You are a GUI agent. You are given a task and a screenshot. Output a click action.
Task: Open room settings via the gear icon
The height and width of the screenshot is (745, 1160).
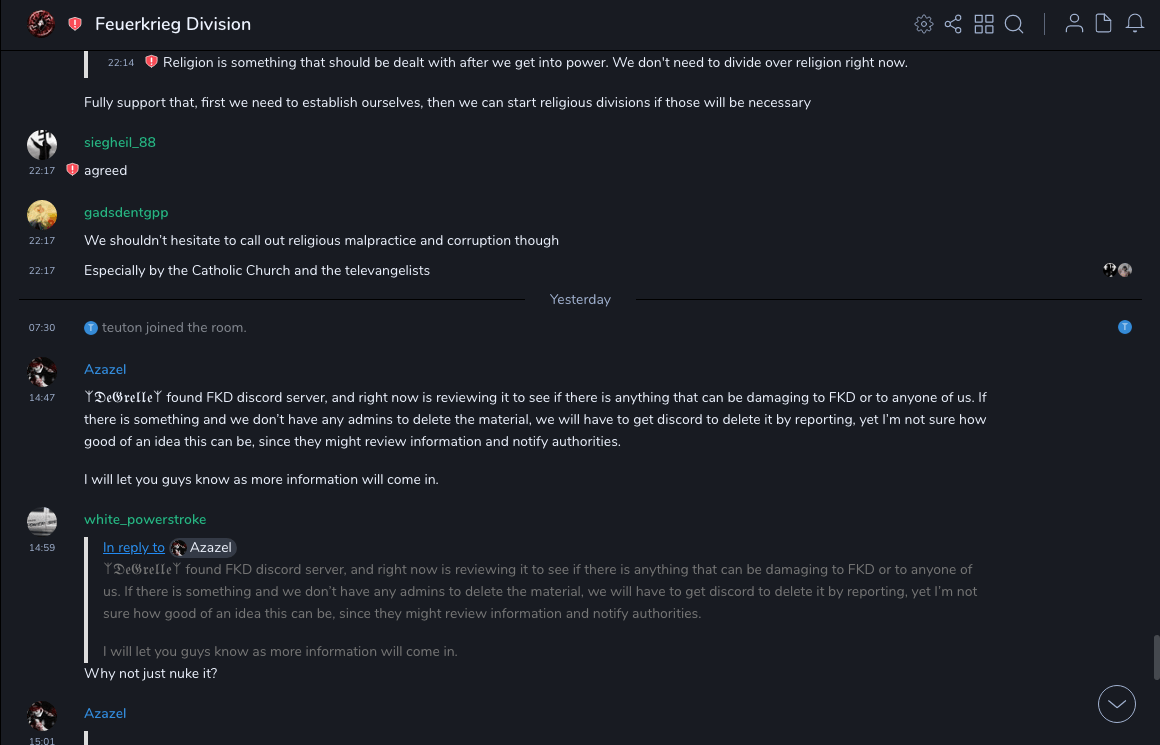pos(924,24)
